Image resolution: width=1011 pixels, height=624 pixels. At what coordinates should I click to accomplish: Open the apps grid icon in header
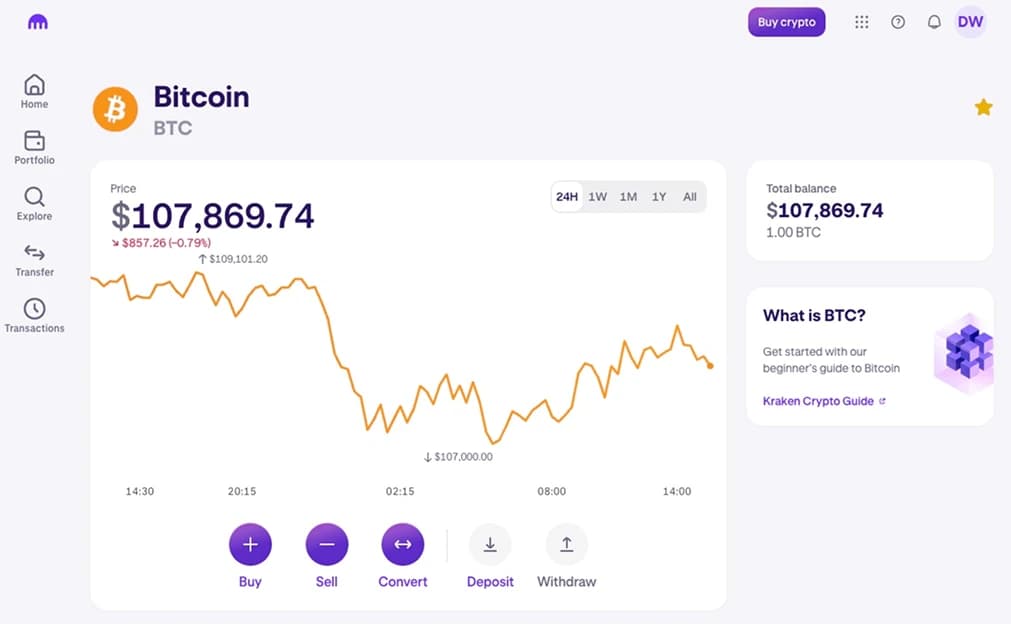[x=861, y=22]
